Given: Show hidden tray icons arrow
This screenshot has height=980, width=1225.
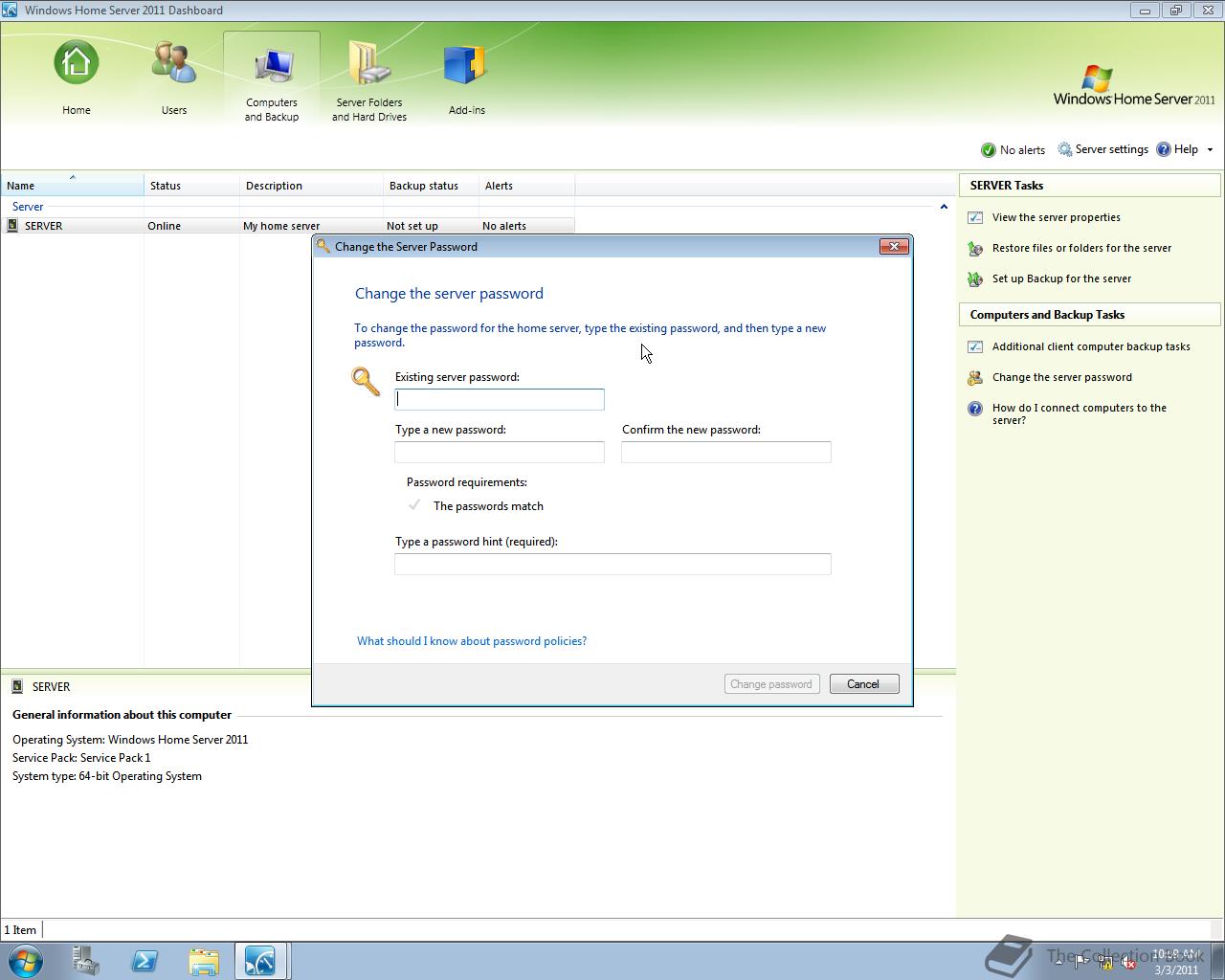Looking at the screenshot, I should point(1058,961).
